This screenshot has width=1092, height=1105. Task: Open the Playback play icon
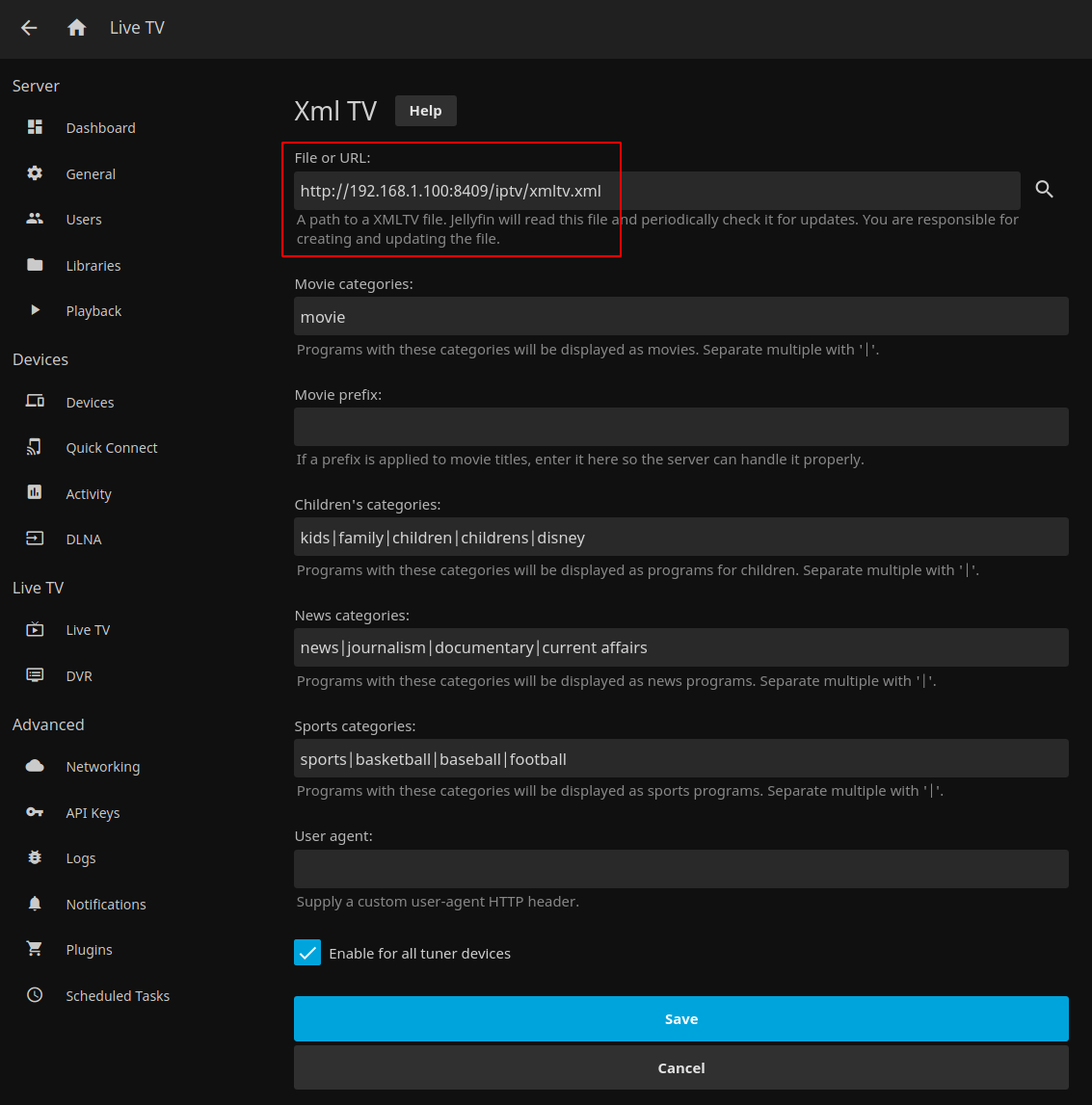pyautogui.click(x=35, y=310)
